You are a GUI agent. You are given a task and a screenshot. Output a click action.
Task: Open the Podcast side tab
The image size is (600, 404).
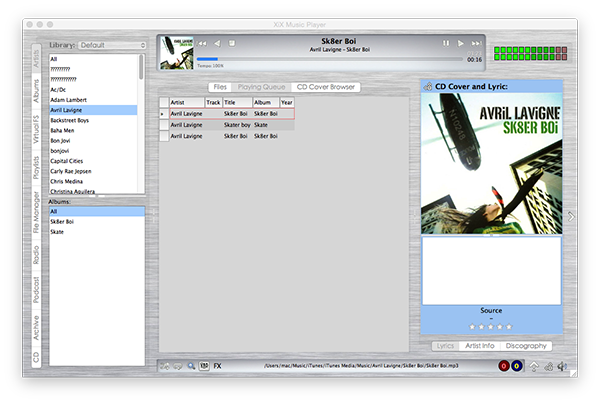click(36, 290)
